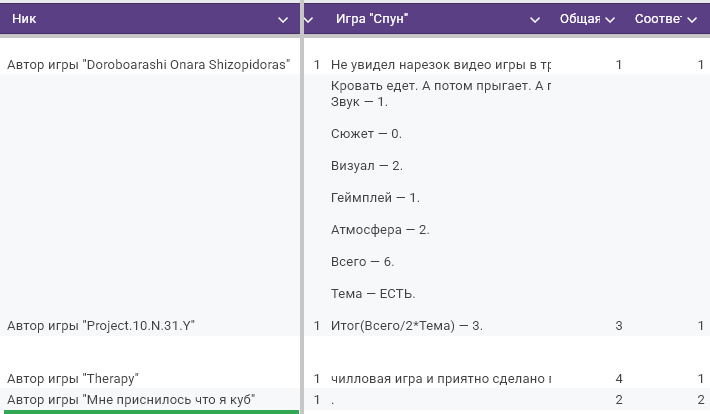Click the Общая score 4 for Therapy
The image size is (710, 414).
(x=619, y=379)
